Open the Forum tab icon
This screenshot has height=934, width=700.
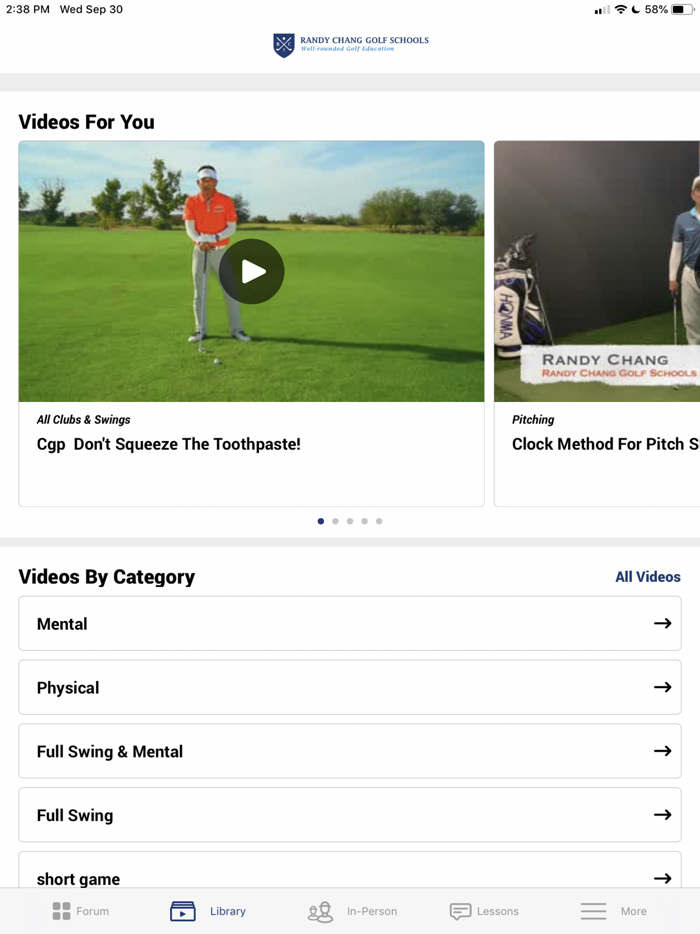pyautogui.click(x=60, y=911)
